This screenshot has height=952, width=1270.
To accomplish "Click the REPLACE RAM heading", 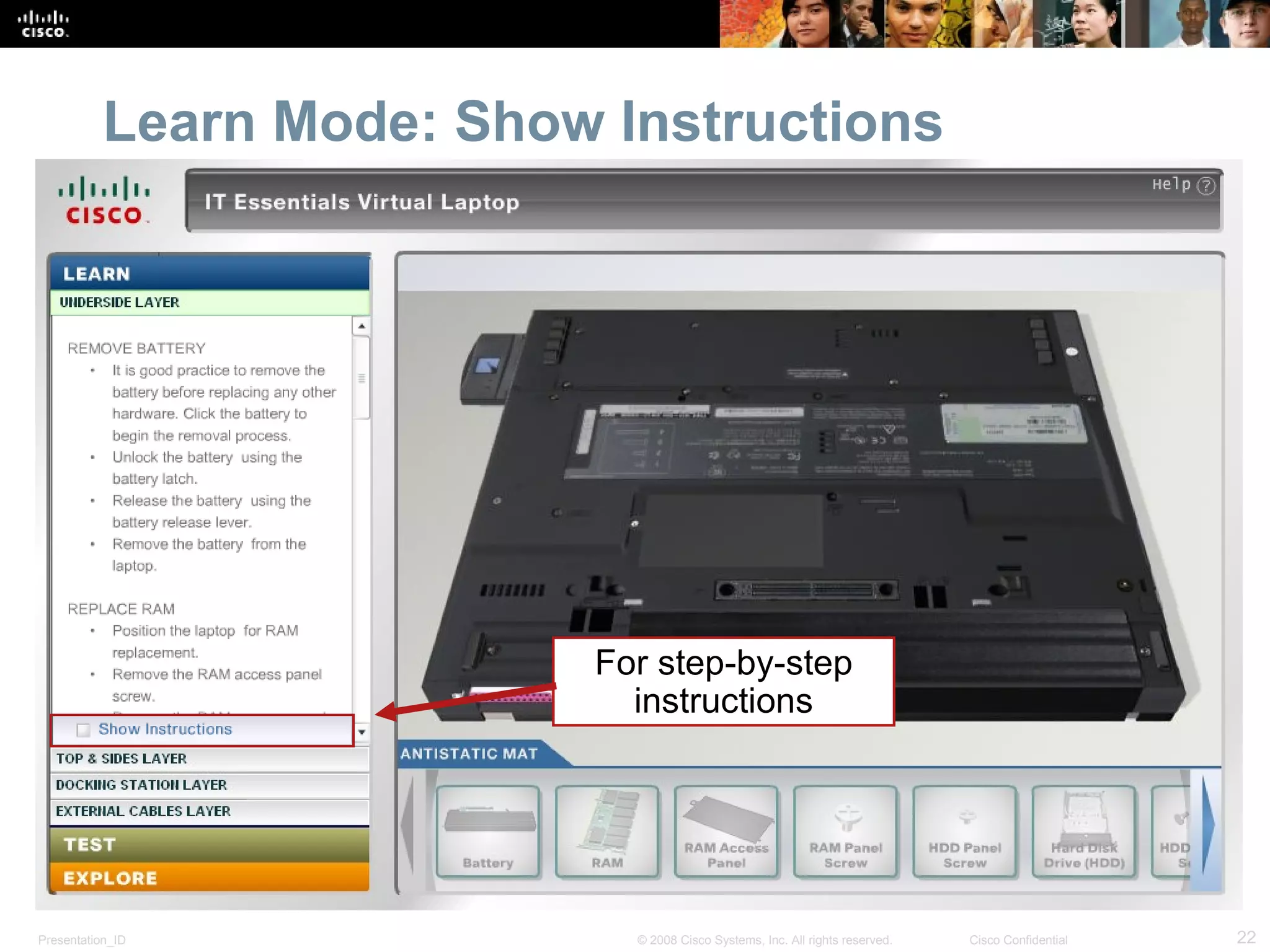I will point(121,609).
